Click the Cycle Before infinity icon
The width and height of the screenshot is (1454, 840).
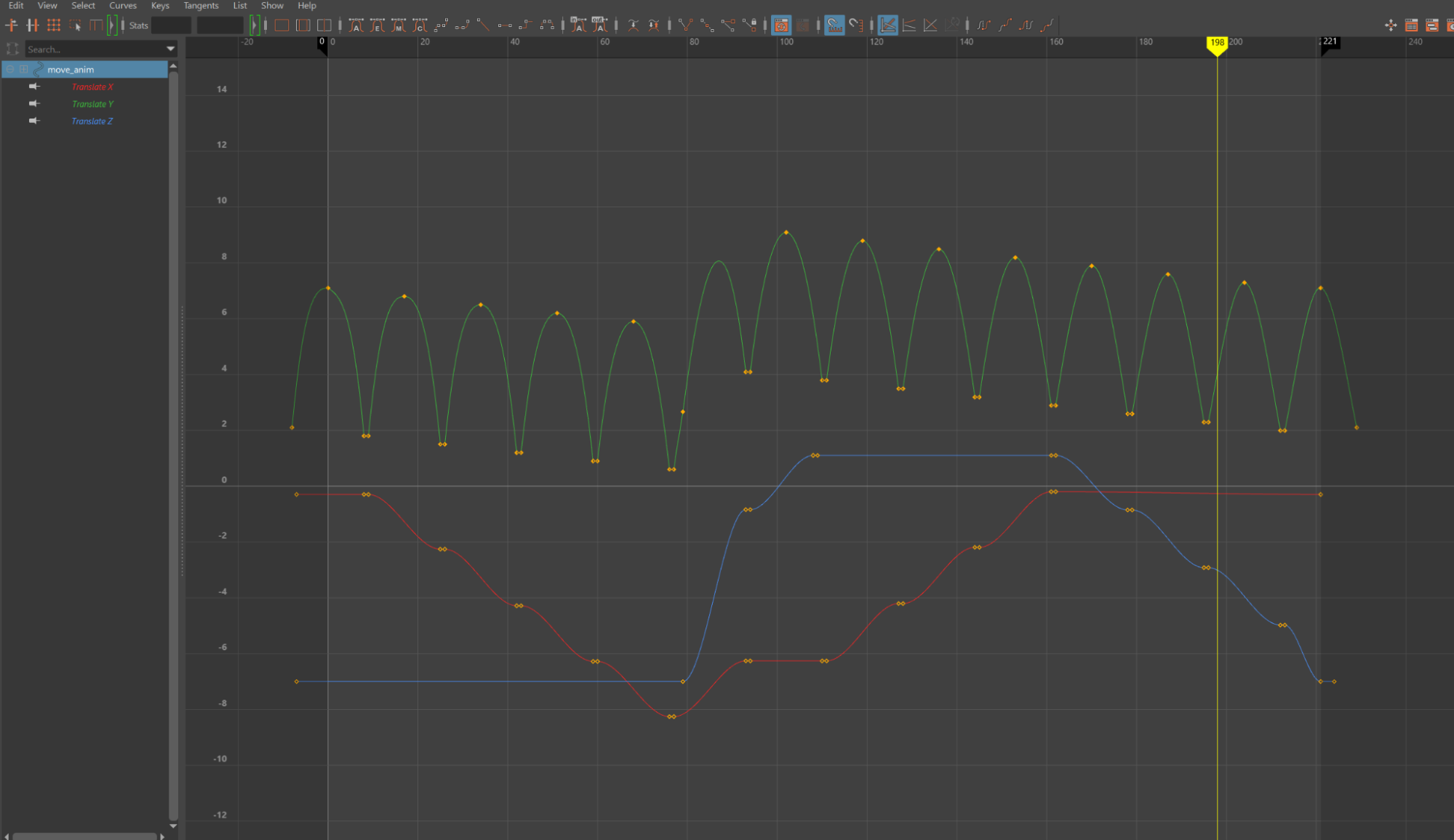point(983,25)
